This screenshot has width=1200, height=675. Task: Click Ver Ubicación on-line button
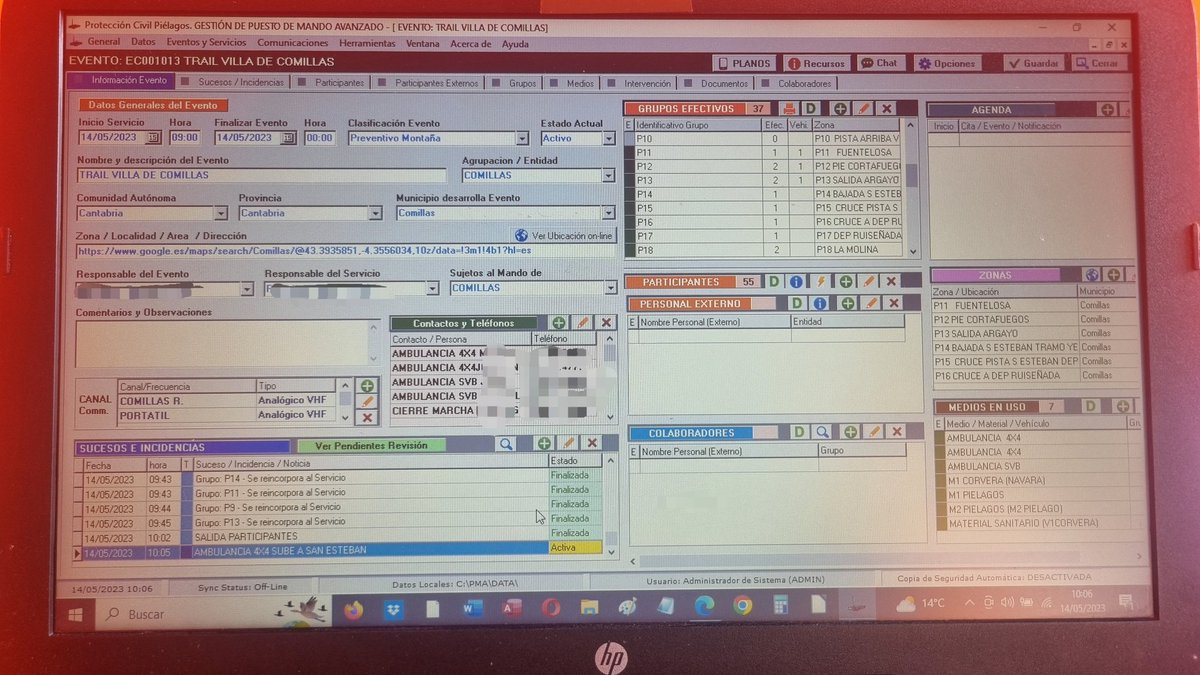tap(565, 236)
